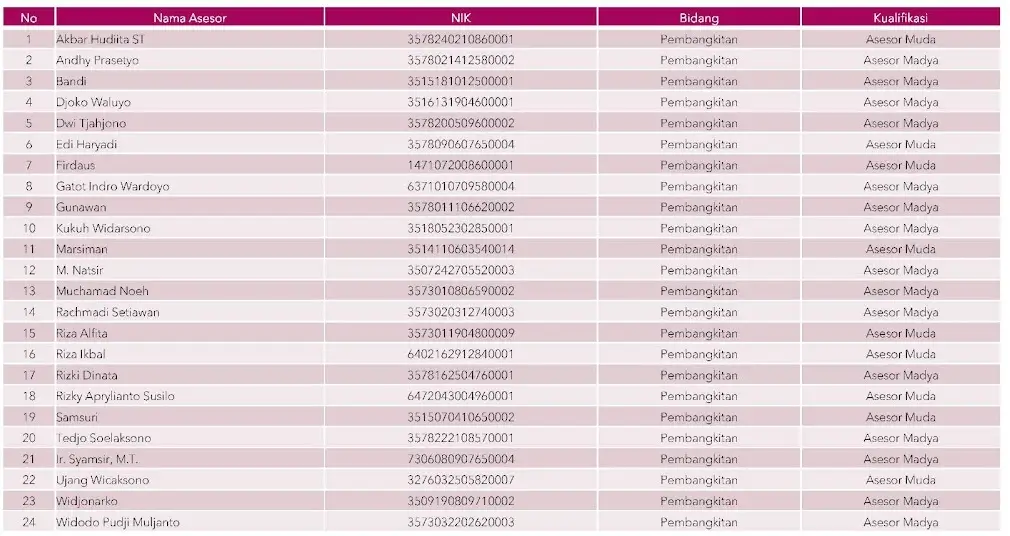Select the name Ir. Syamsir, M.T.

[x=97, y=459]
